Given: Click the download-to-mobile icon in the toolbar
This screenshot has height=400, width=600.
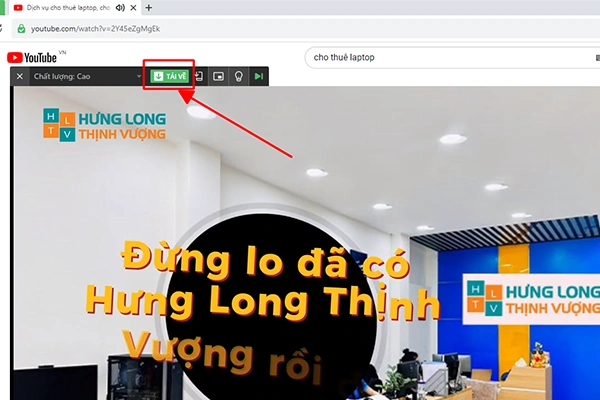Looking at the screenshot, I should tap(199, 76).
